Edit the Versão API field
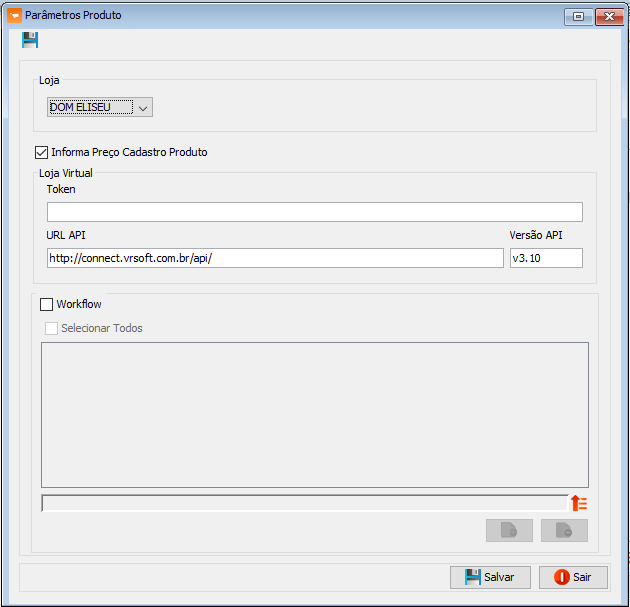The width and height of the screenshot is (630, 607). point(546,258)
